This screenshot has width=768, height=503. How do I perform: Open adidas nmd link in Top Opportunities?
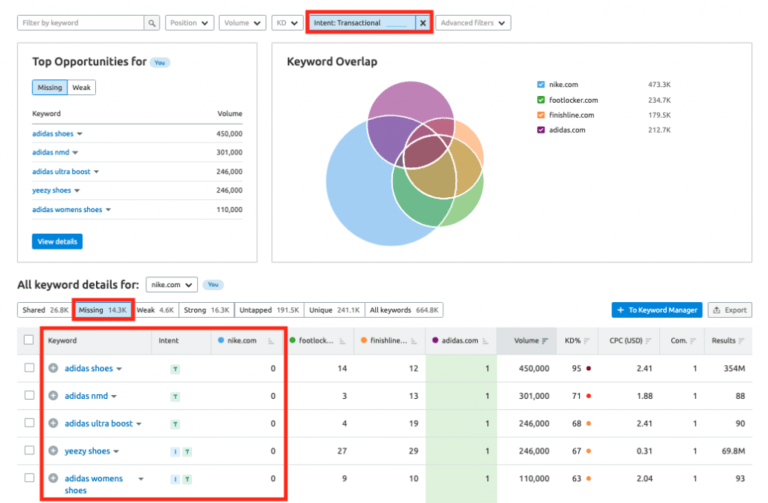51,152
